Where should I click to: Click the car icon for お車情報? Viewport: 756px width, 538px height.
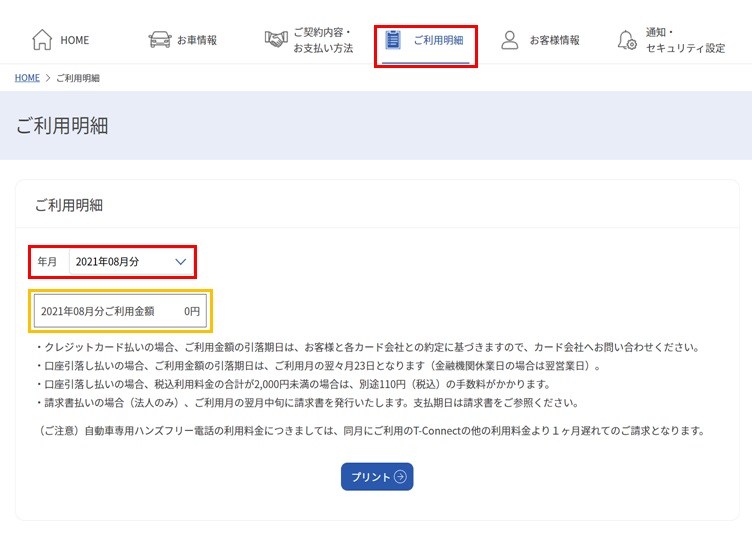(160, 40)
